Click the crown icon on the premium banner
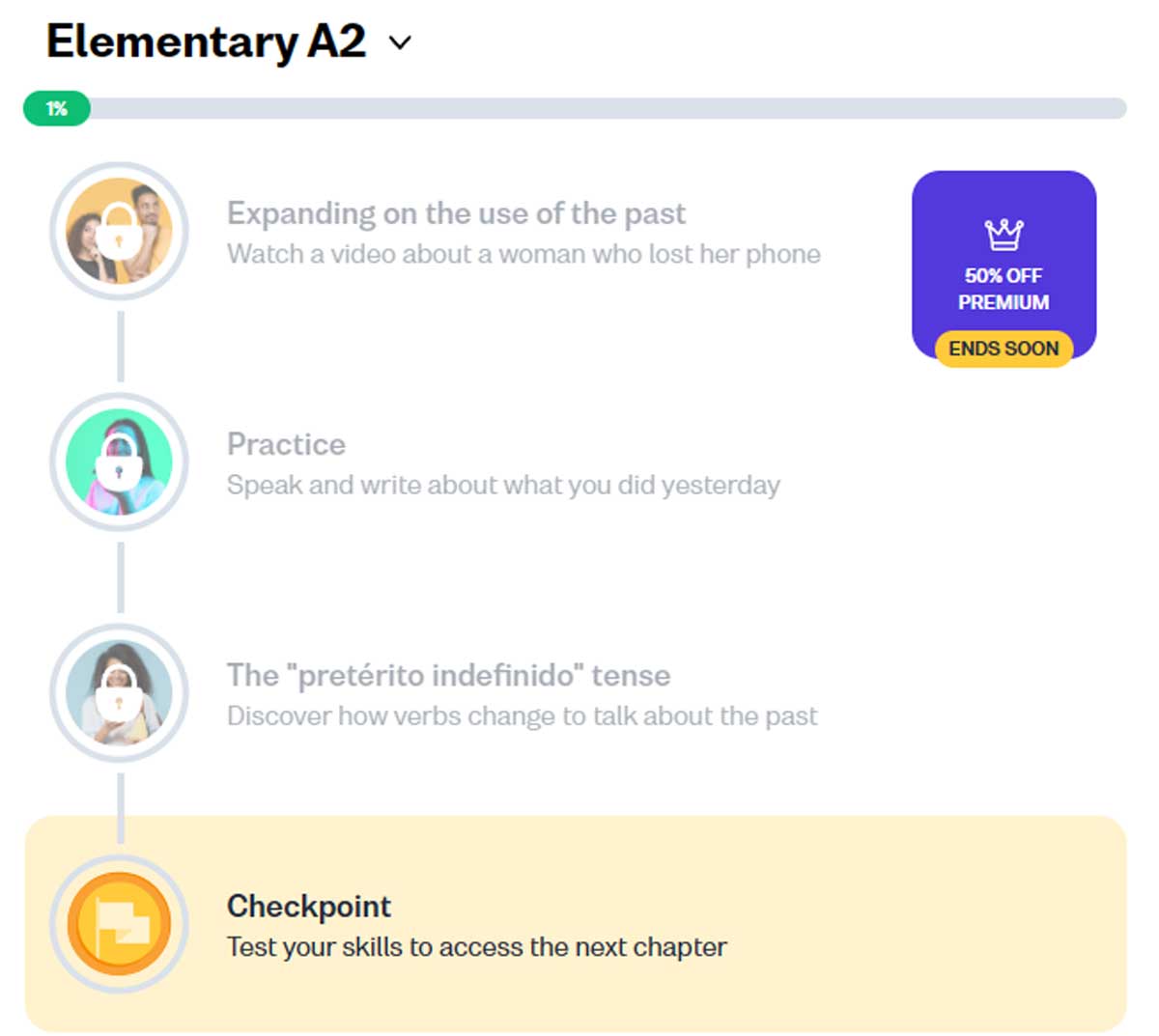Screen dimensions: 1159x1036 pos(1004,235)
